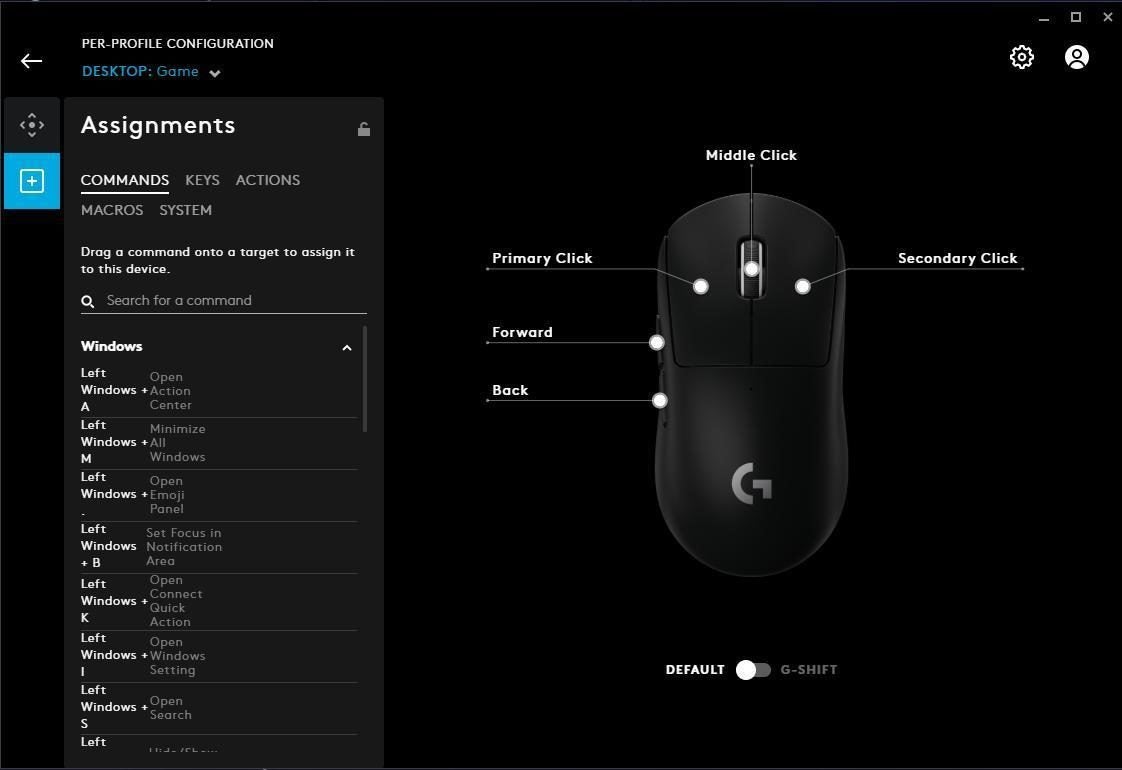Select the Sensitivity (DPI) sidebar icon

tap(31, 125)
